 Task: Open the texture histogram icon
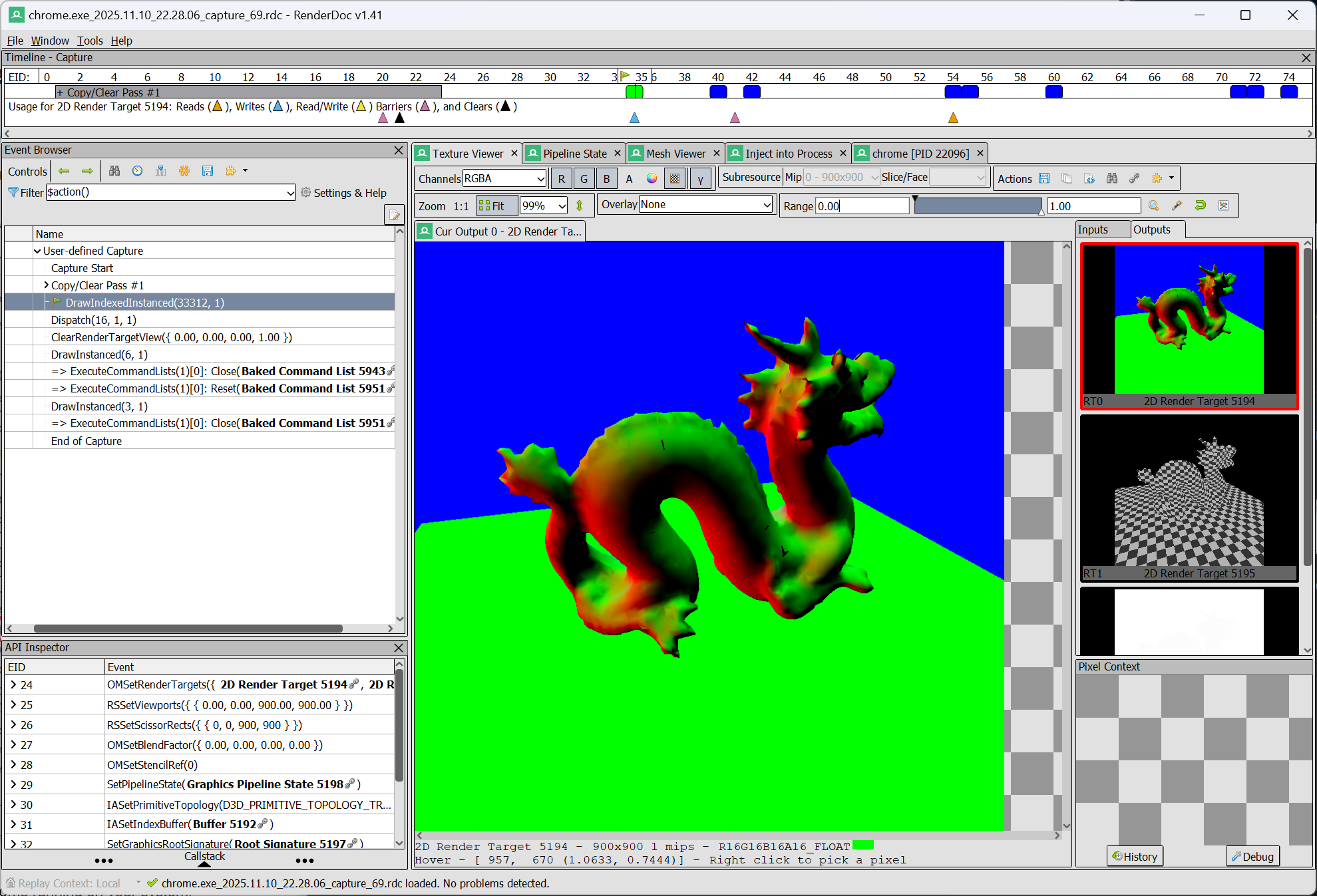click(1223, 206)
